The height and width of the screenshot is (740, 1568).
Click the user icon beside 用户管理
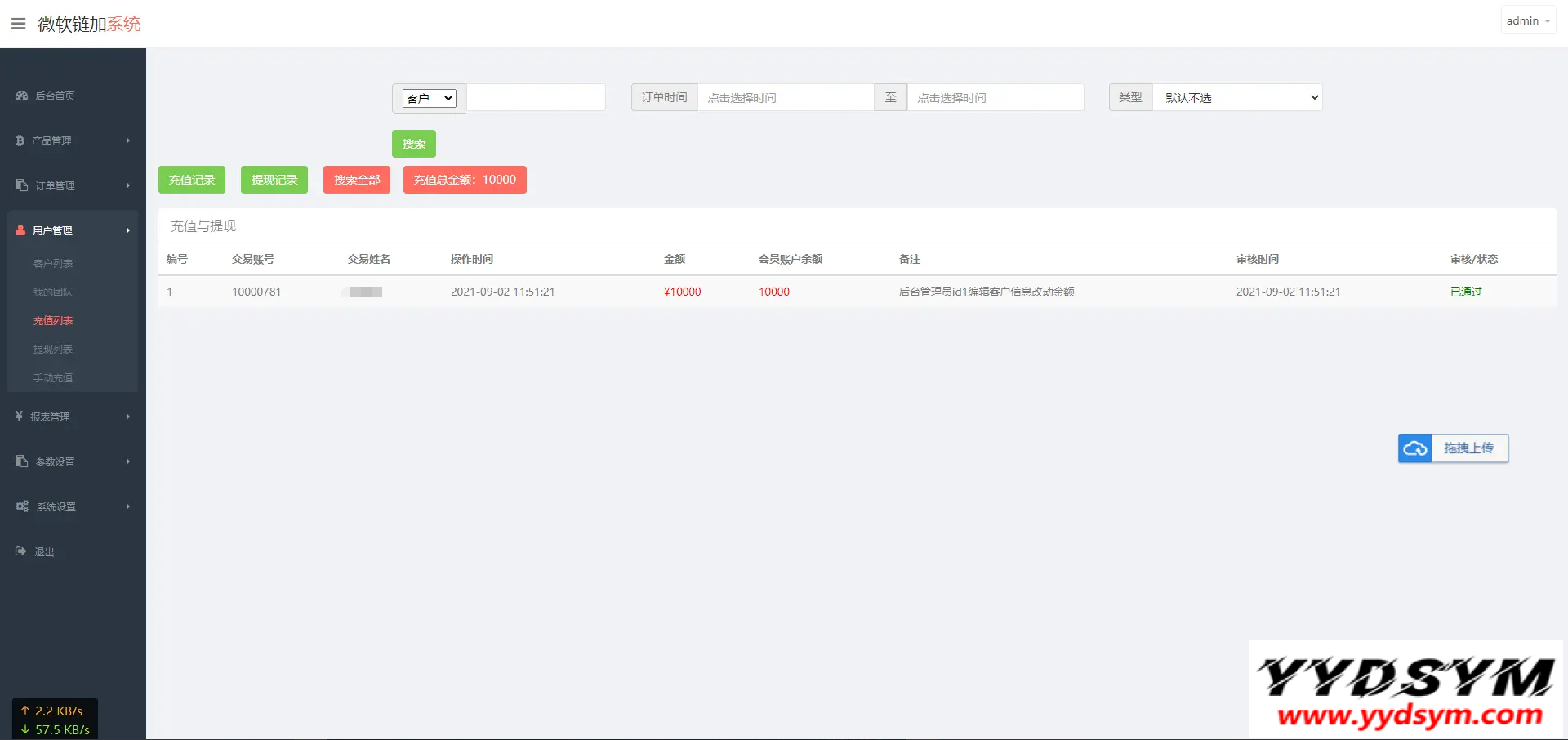(x=20, y=230)
